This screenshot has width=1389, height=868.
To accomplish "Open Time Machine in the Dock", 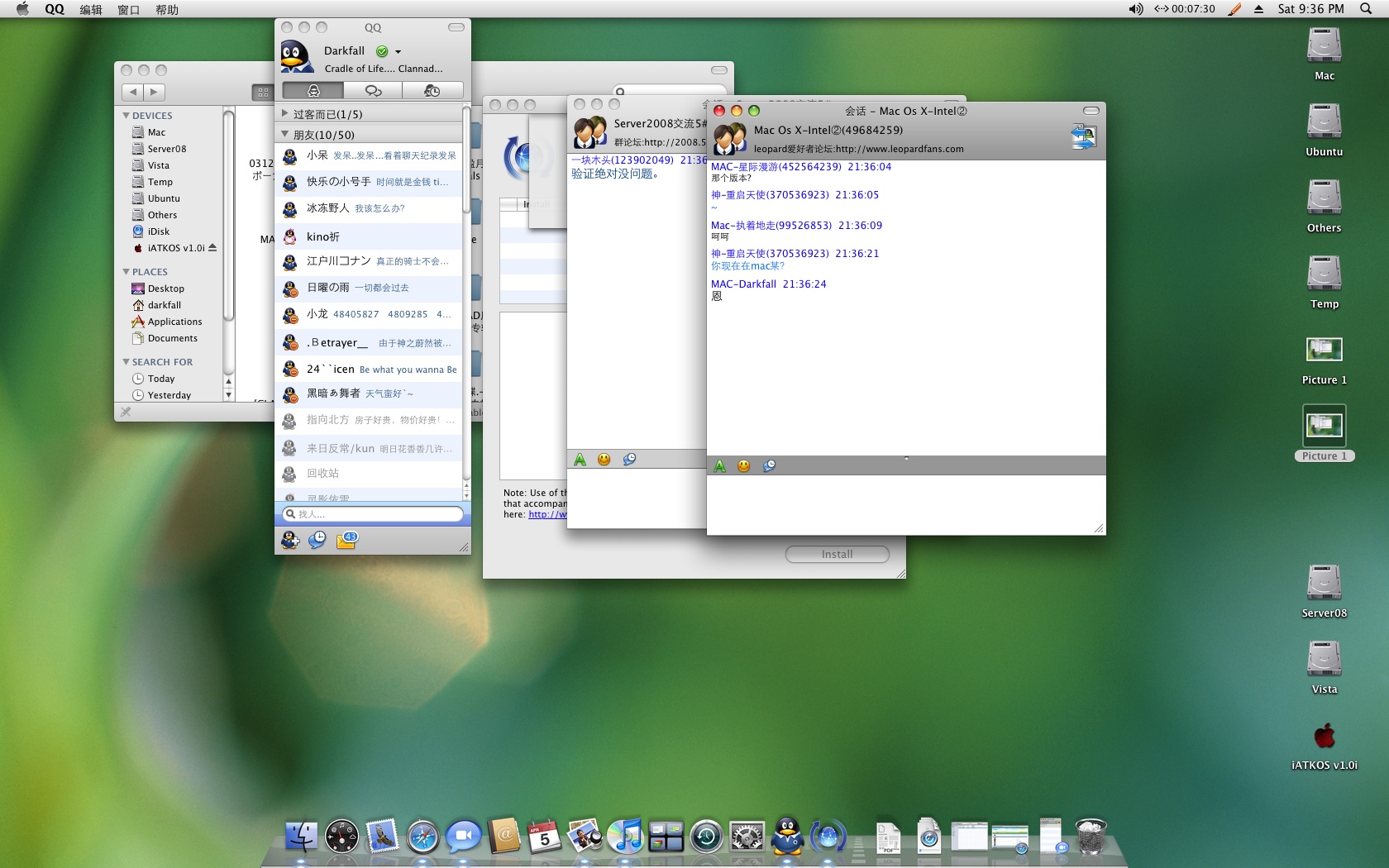I will tap(707, 837).
